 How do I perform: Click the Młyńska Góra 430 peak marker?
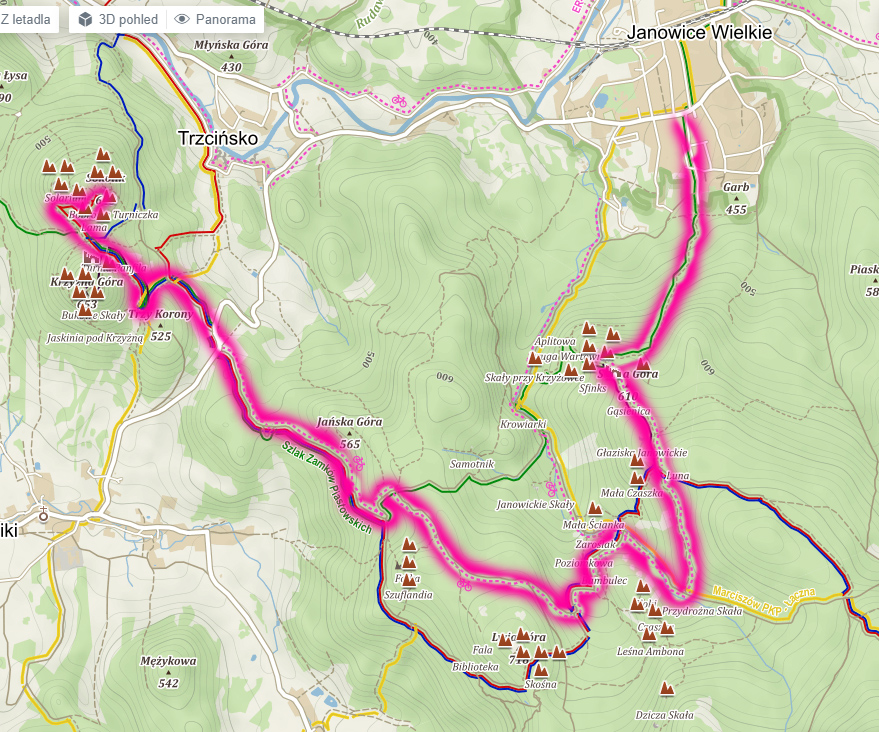pyautogui.click(x=231, y=56)
